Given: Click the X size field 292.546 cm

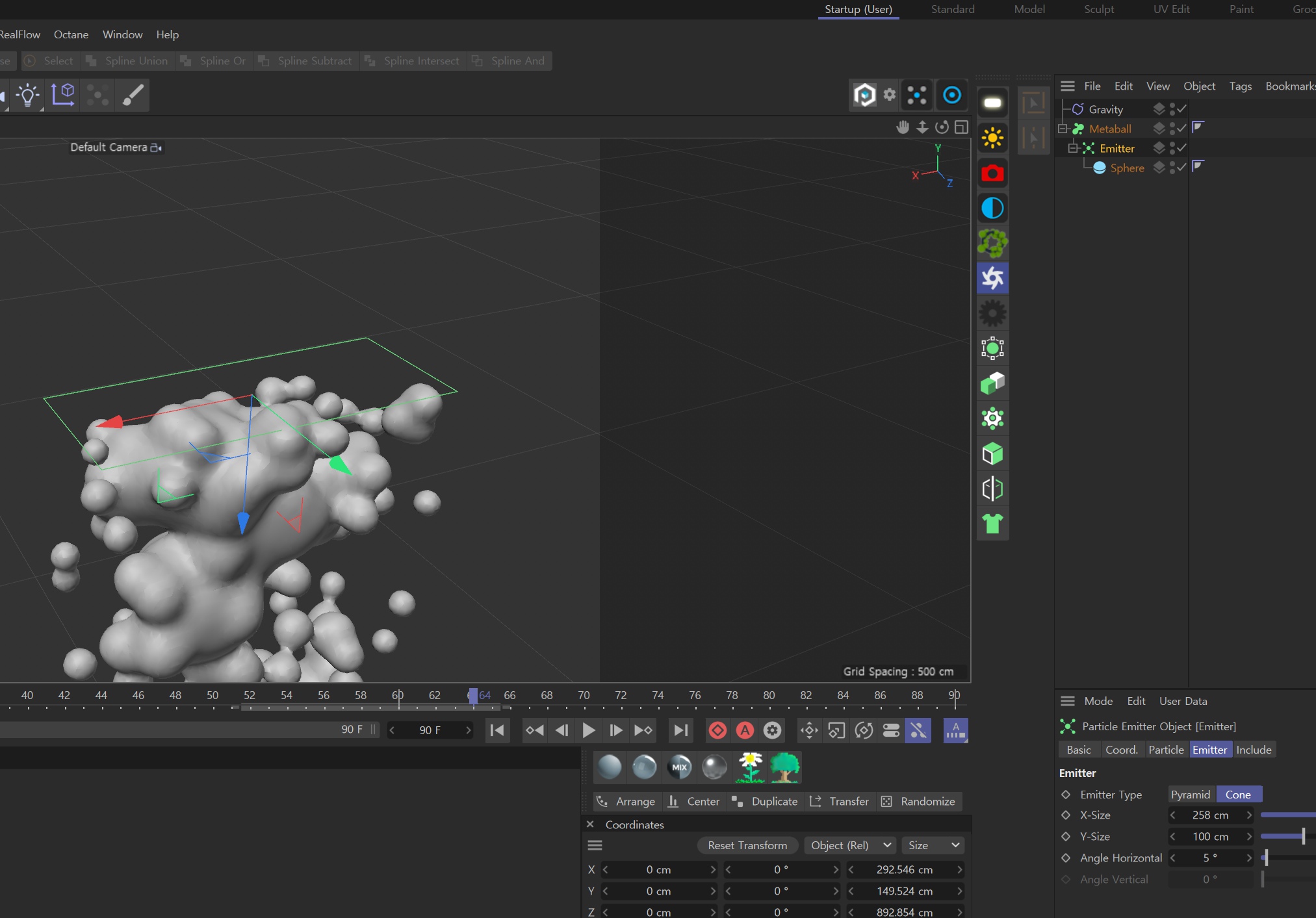Looking at the screenshot, I should [x=904, y=869].
